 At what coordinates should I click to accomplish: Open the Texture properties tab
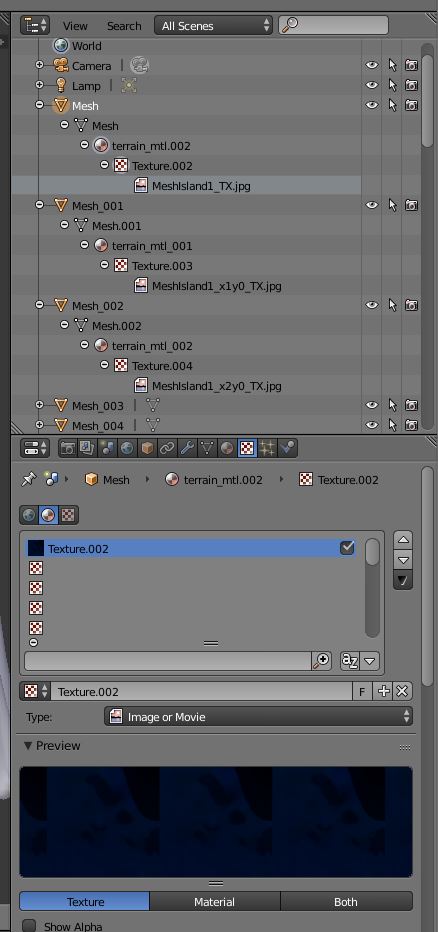[x=247, y=448]
